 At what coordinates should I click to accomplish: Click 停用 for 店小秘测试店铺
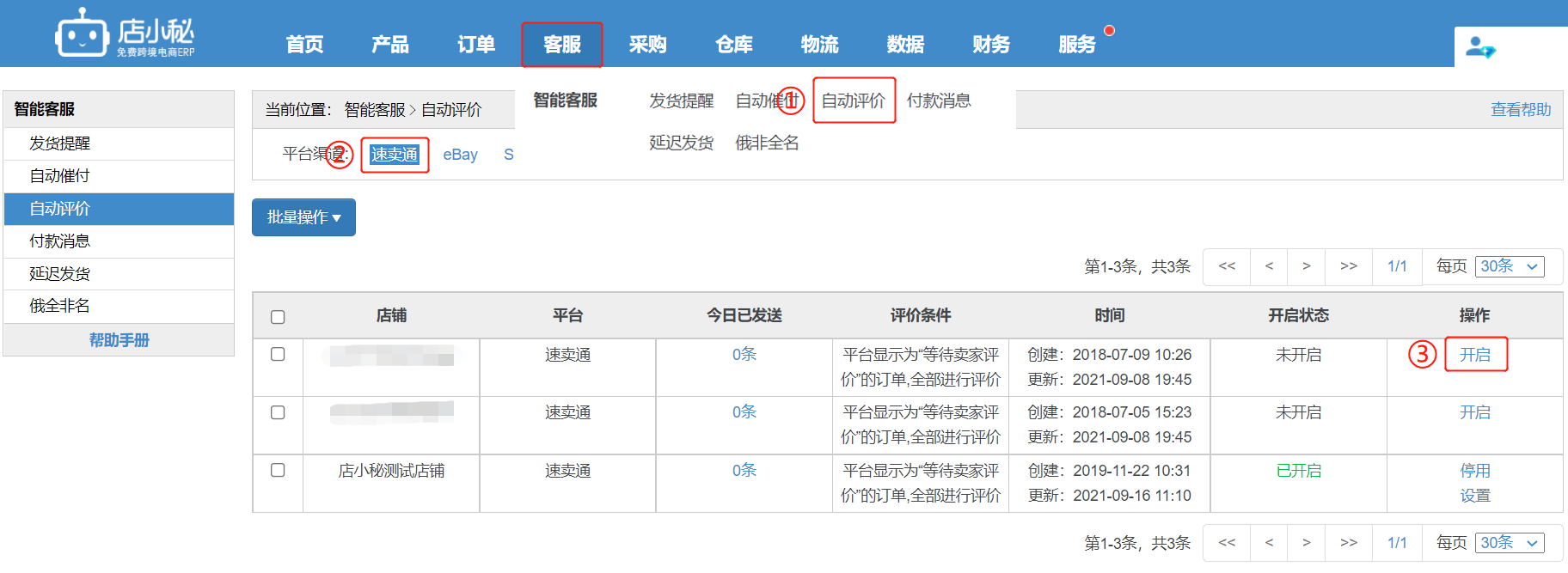point(1474,471)
